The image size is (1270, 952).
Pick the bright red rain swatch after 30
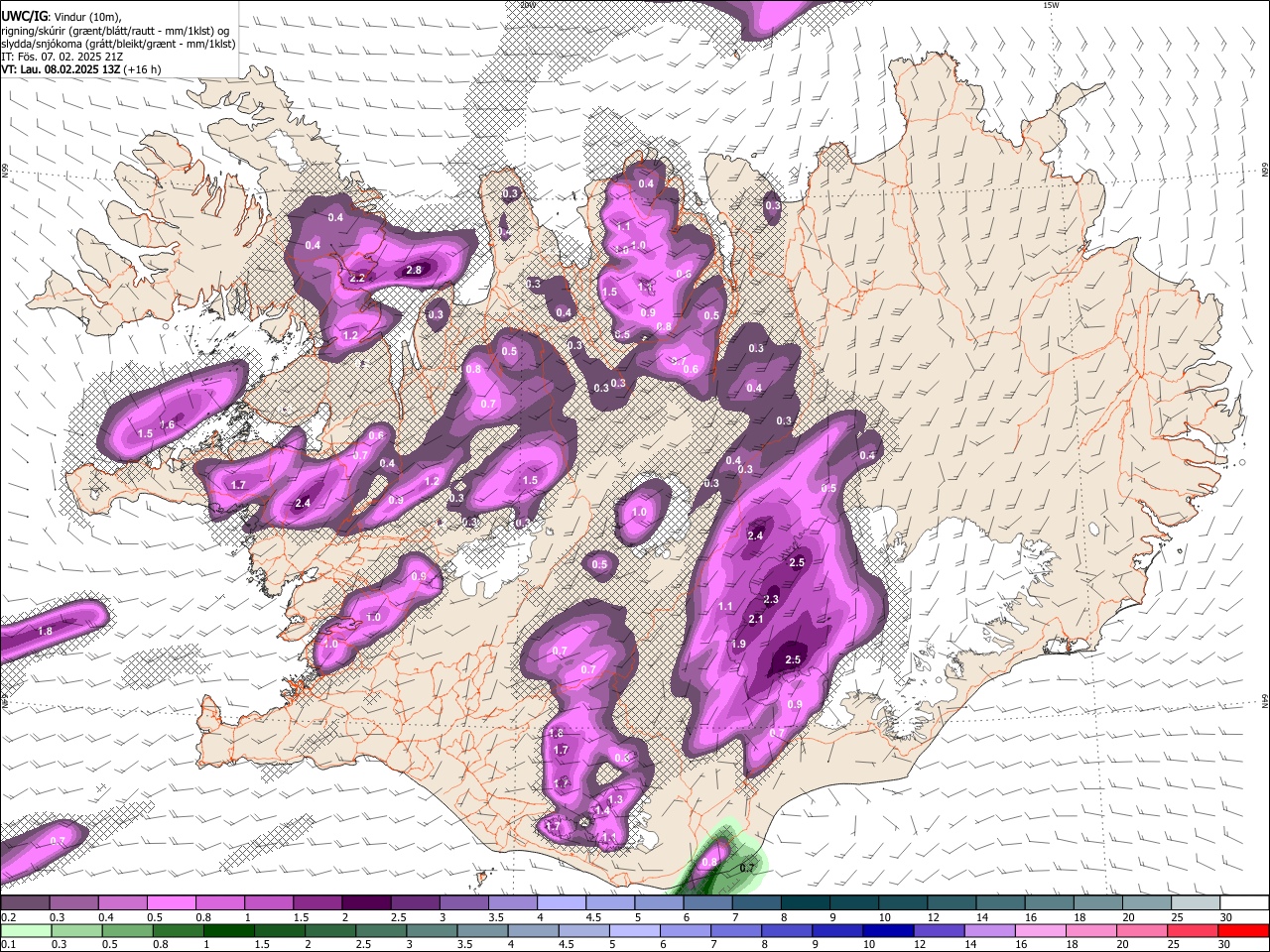click(x=1242, y=930)
